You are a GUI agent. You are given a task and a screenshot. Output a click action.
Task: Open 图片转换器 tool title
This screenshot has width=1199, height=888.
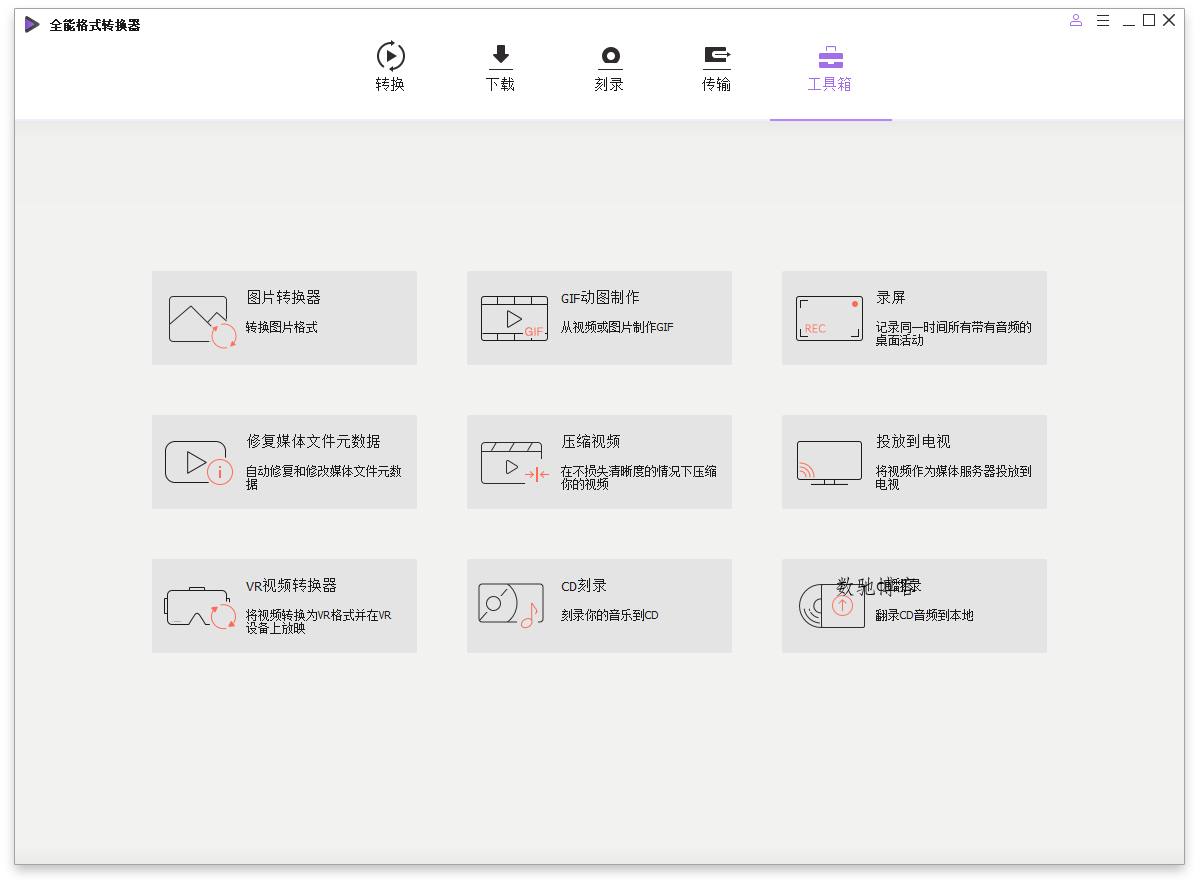(x=284, y=298)
